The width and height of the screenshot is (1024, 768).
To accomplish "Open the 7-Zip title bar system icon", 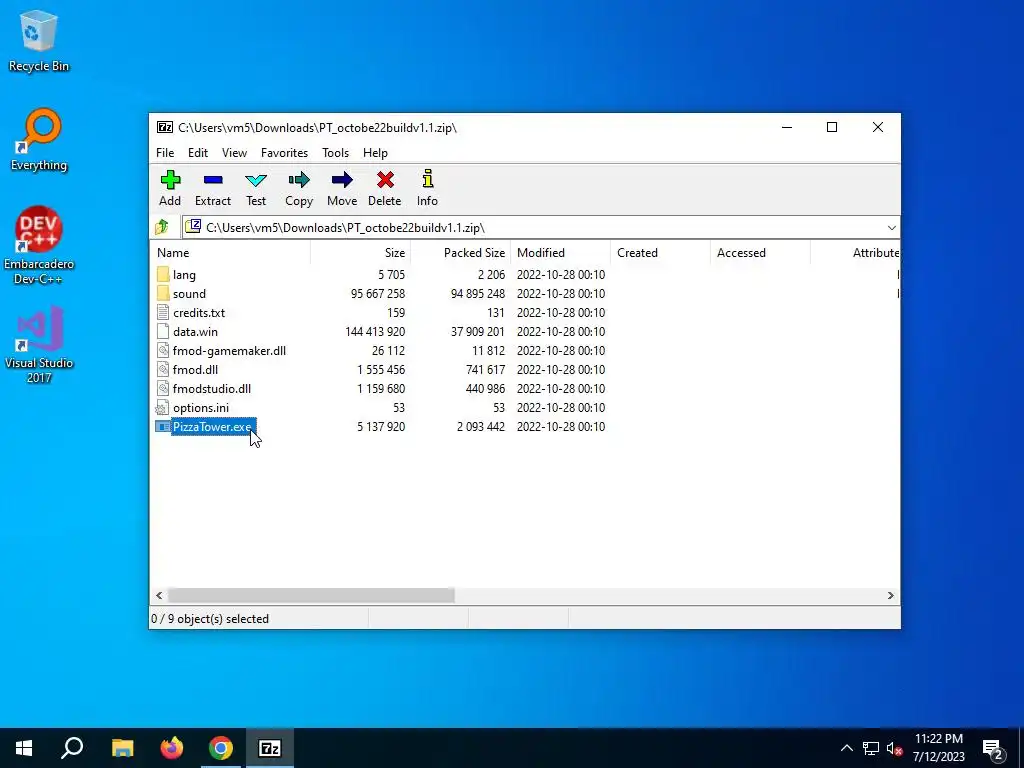I will pyautogui.click(x=165, y=127).
